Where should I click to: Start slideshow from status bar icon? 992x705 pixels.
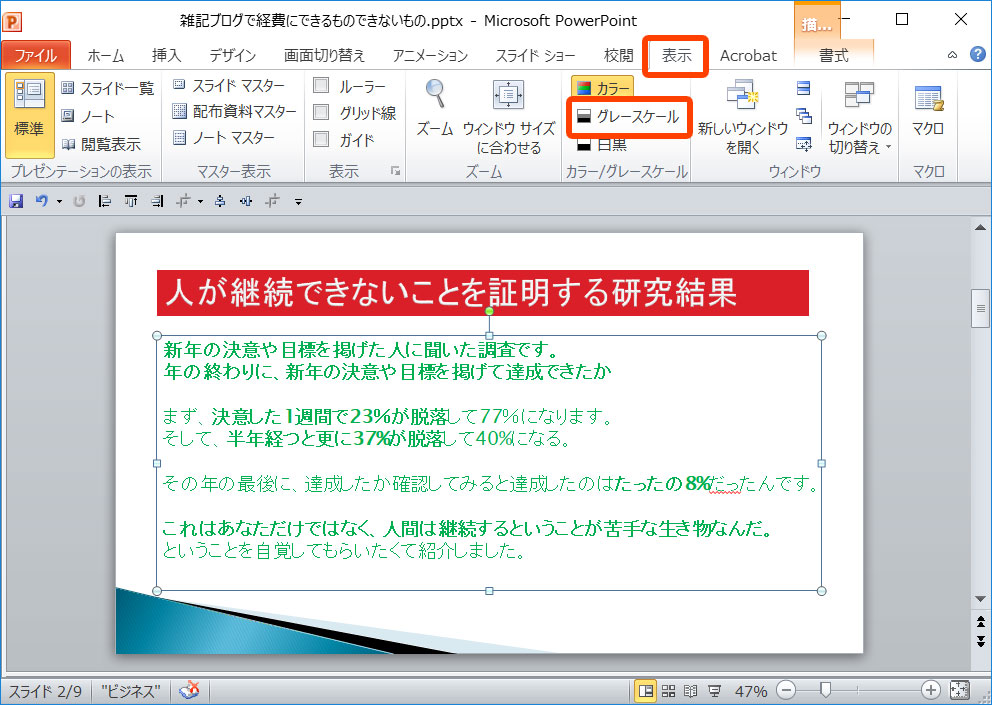click(x=715, y=691)
